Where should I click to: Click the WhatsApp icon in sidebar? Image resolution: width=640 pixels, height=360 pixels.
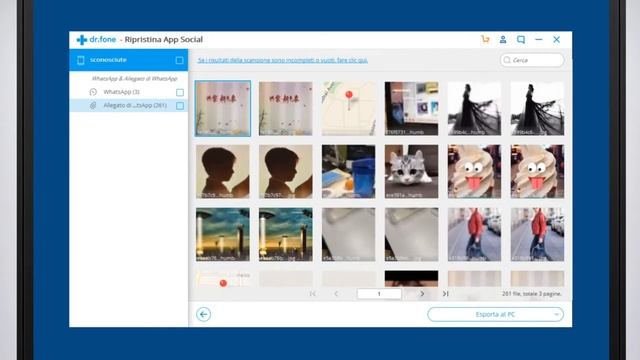click(x=93, y=92)
